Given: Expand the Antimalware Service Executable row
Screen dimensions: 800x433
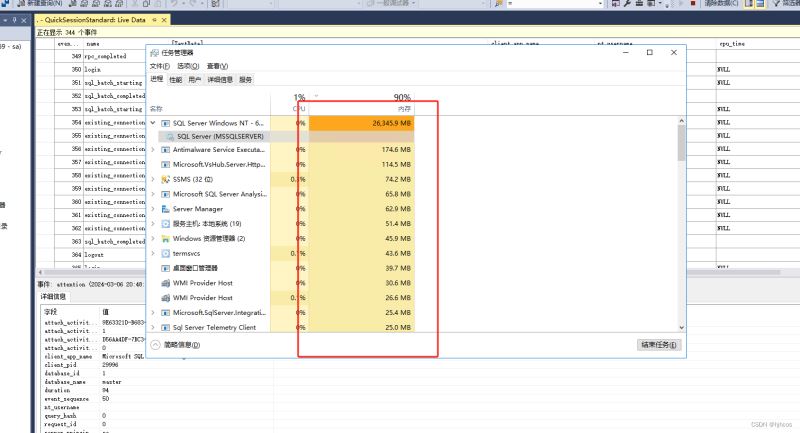Looking at the screenshot, I should click(153, 149).
